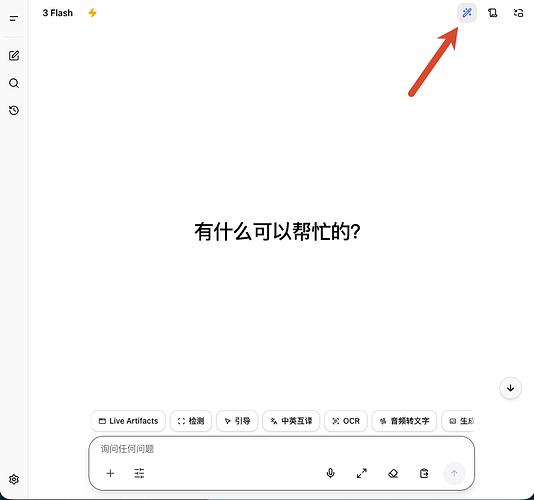Click the send up-arrow button
This screenshot has height=500, width=534.
(x=454, y=473)
